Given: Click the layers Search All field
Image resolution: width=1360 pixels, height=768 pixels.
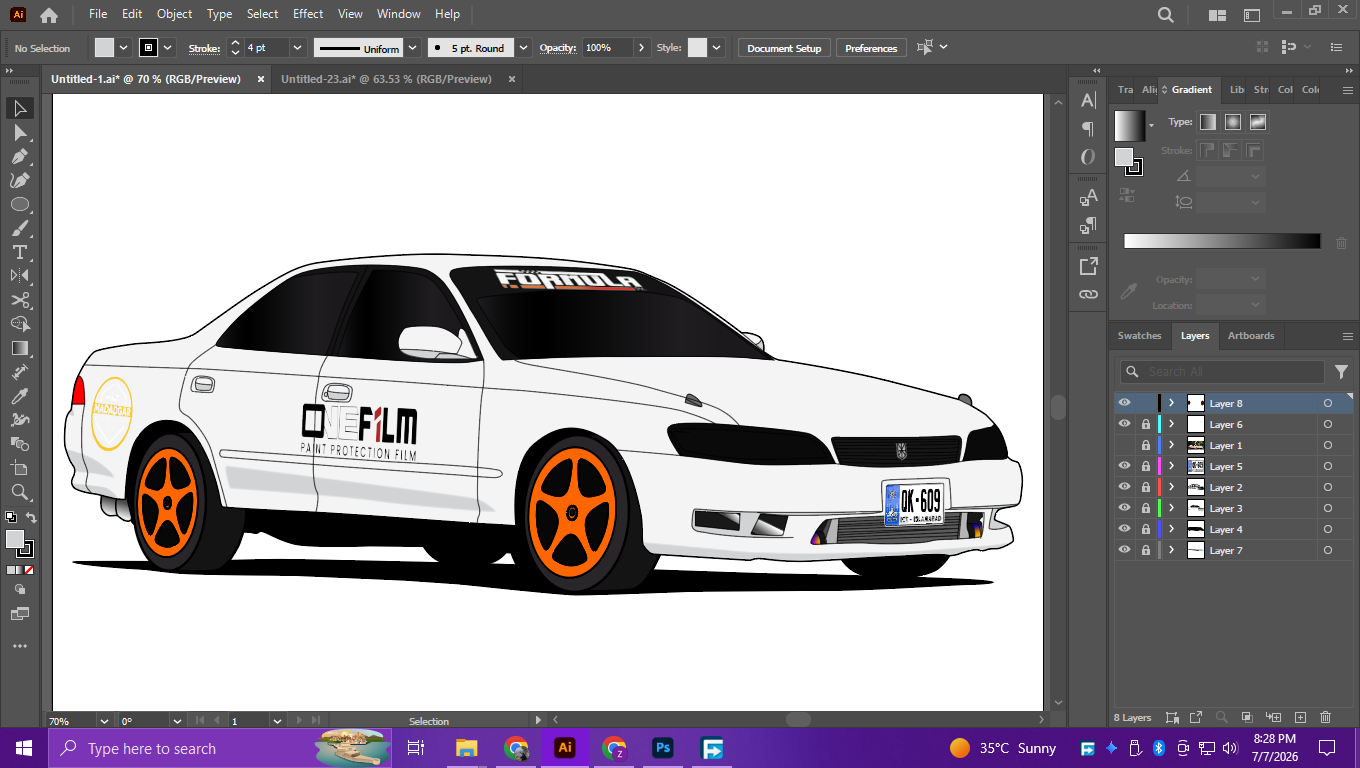Looking at the screenshot, I should pyautogui.click(x=1222, y=372).
